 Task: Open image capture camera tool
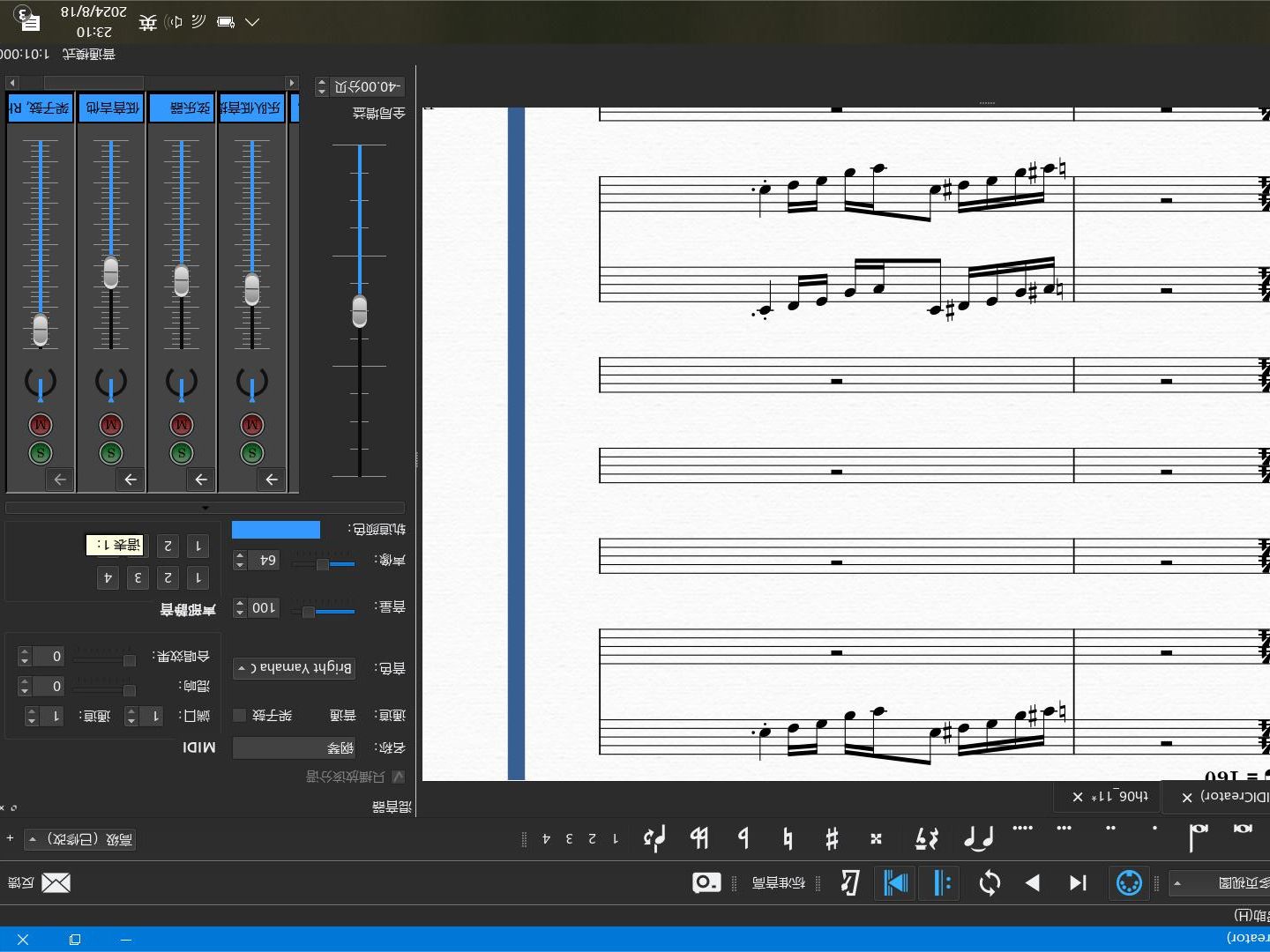click(706, 882)
